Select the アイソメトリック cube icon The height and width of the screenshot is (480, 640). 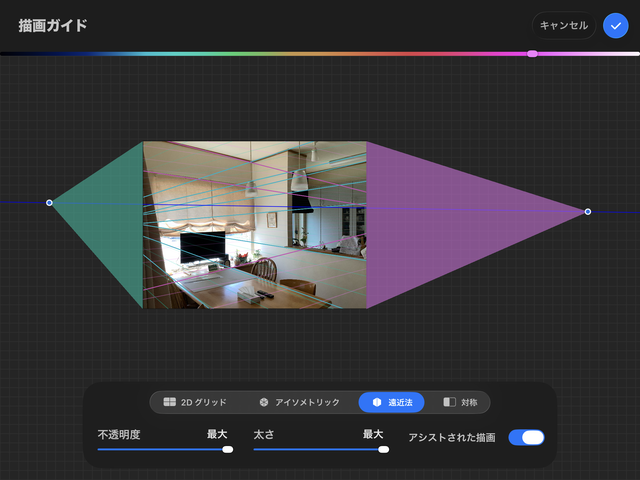click(x=264, y=402)
